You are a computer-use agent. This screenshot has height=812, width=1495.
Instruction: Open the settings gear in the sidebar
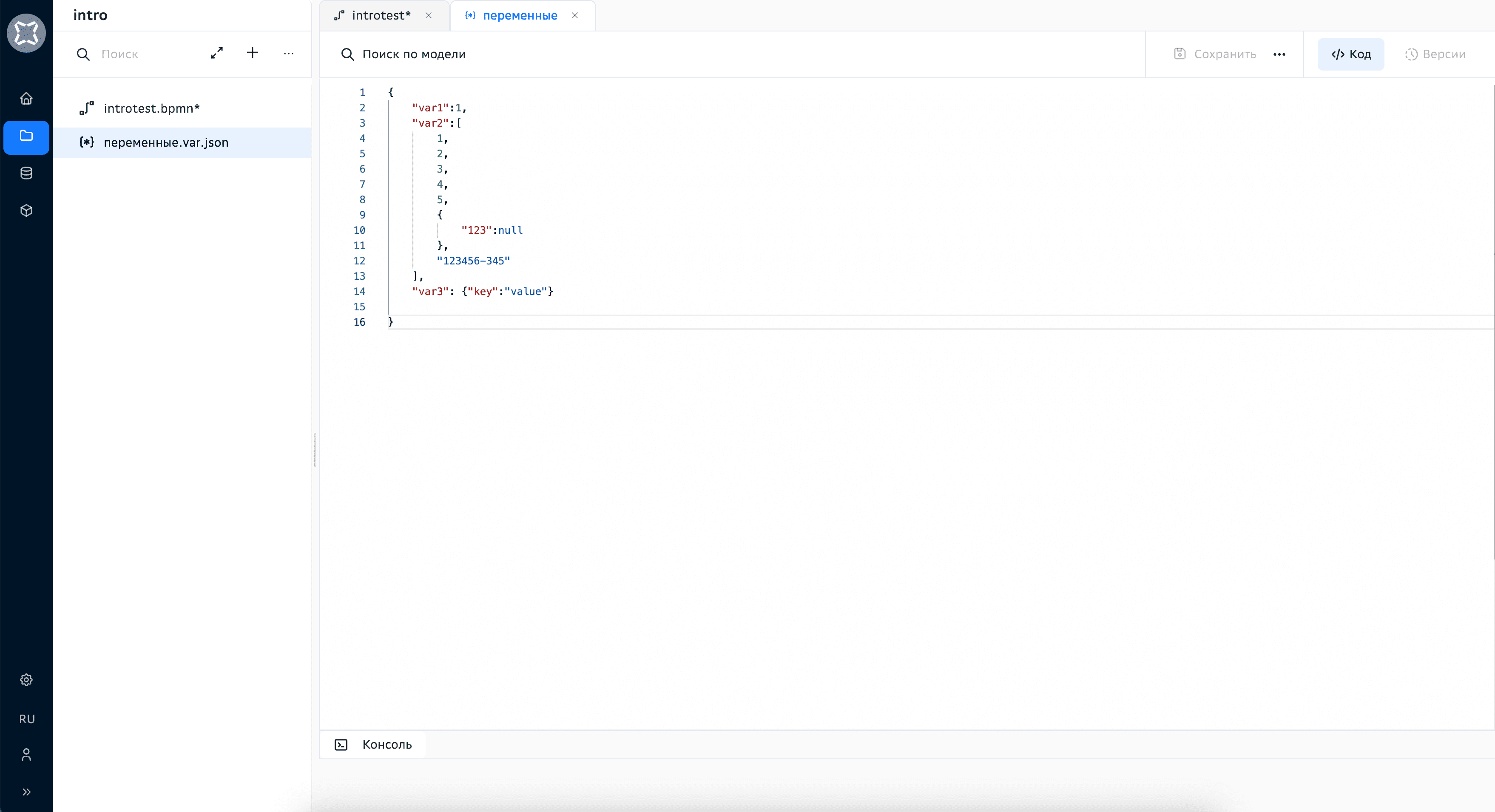click(x=26, y=679)
